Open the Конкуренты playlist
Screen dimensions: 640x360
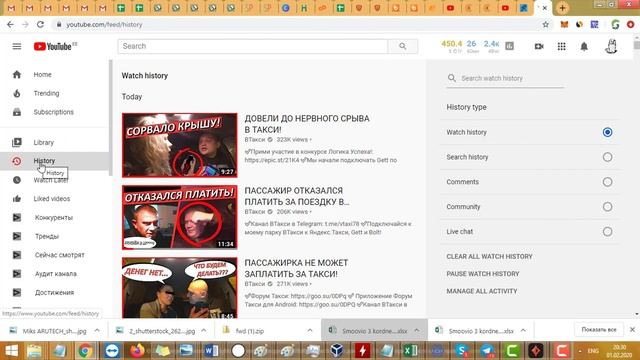click(54, 218)
